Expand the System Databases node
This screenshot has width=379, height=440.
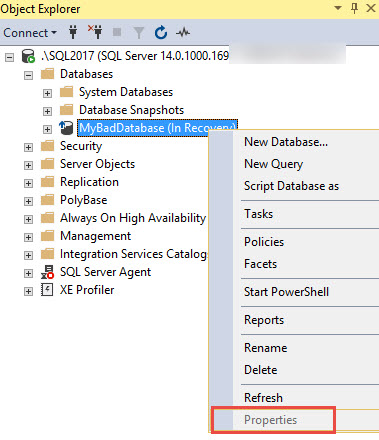(47, 93)
